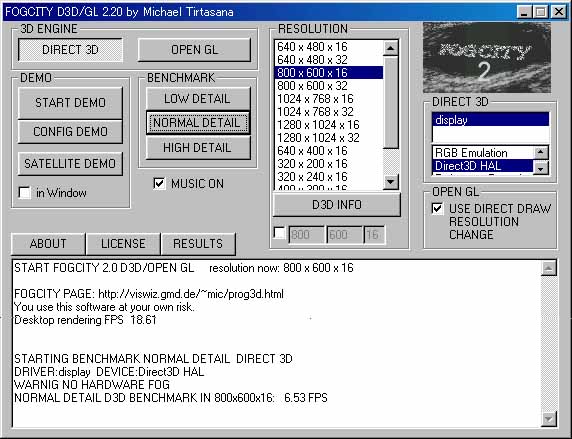Select resolution 640 x 480 x 32
Viewport: 572px width, 439px height.
(x=329, y=60)
